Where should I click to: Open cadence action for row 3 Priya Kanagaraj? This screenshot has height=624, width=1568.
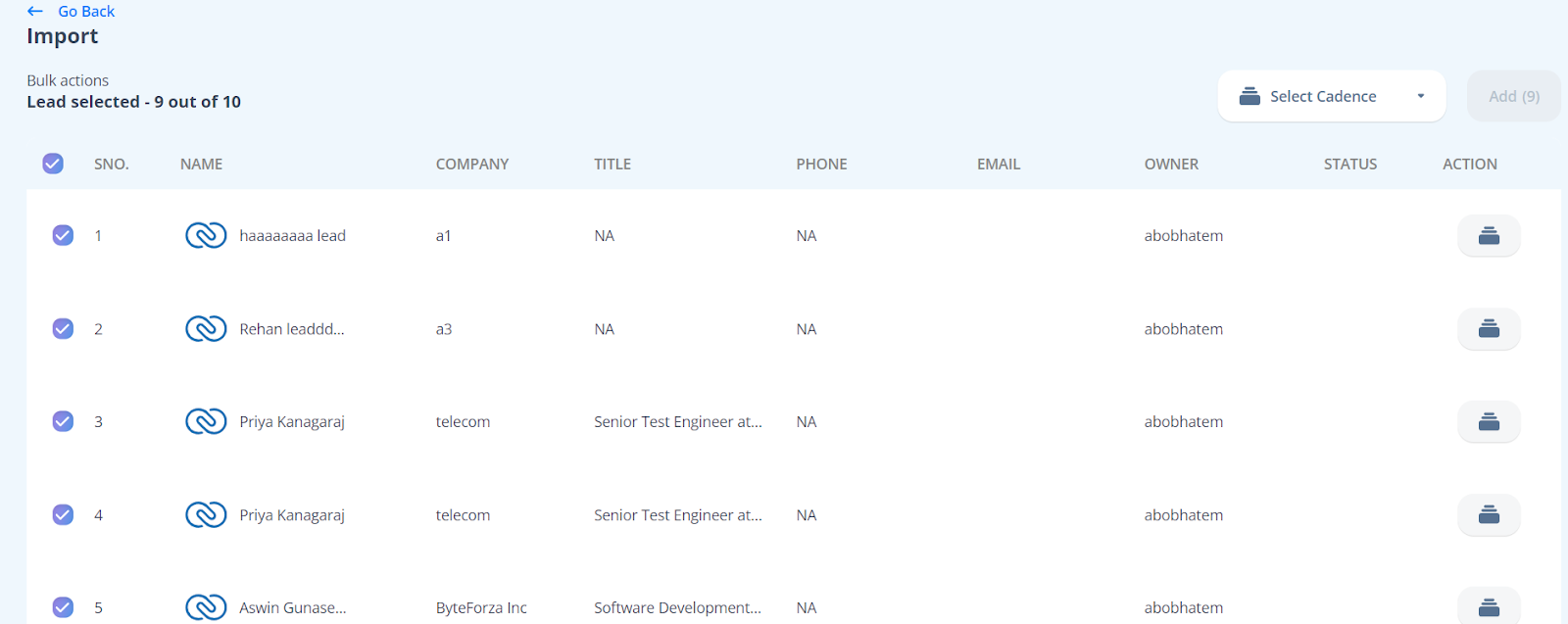[1488, 422]
